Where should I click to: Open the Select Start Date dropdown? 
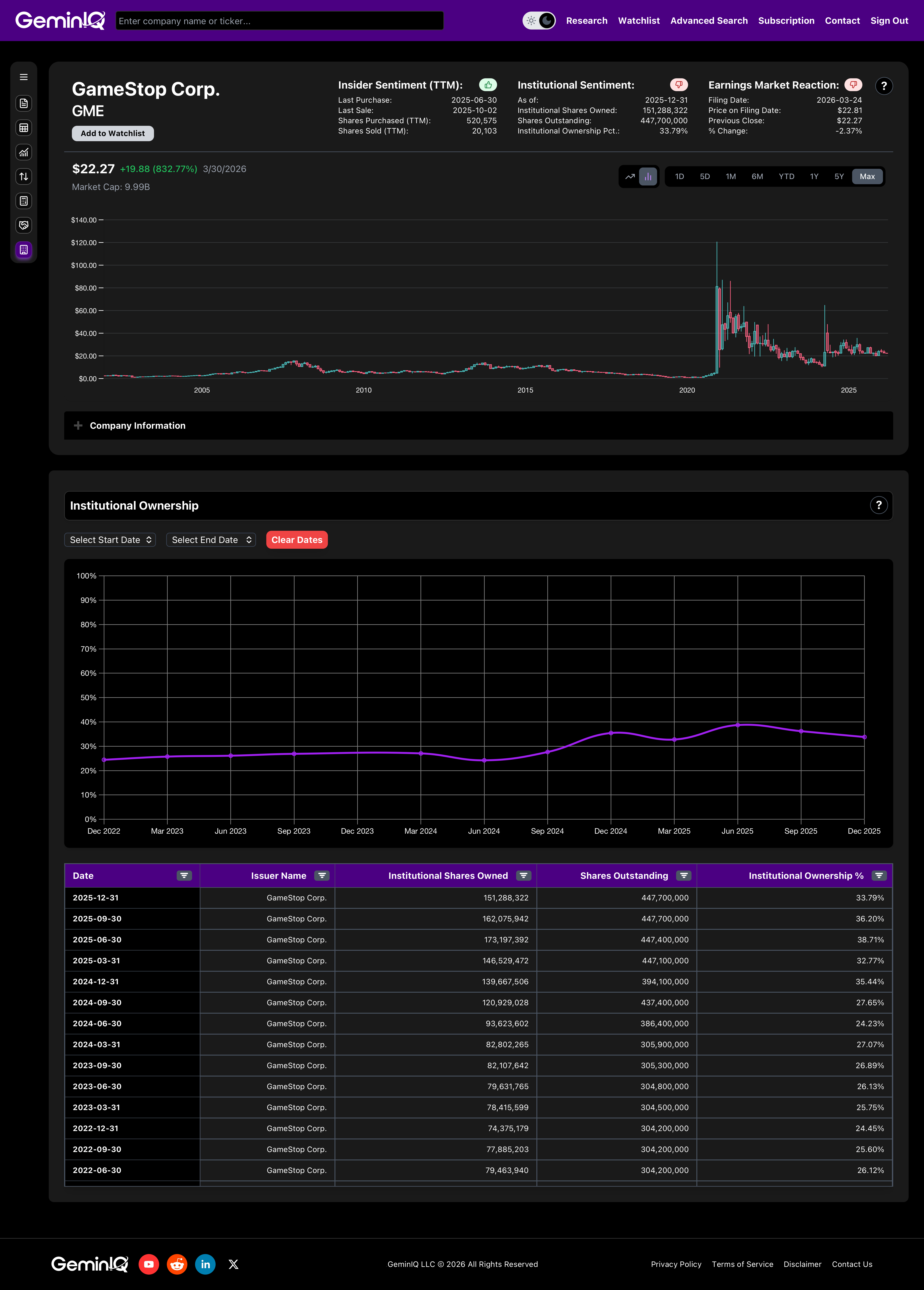tap(110, 540)
